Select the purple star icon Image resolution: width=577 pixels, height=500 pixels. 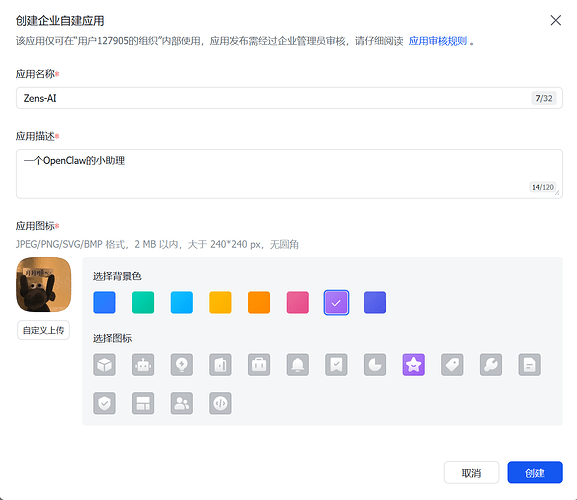pyautogui.click(x=414, y=365)
